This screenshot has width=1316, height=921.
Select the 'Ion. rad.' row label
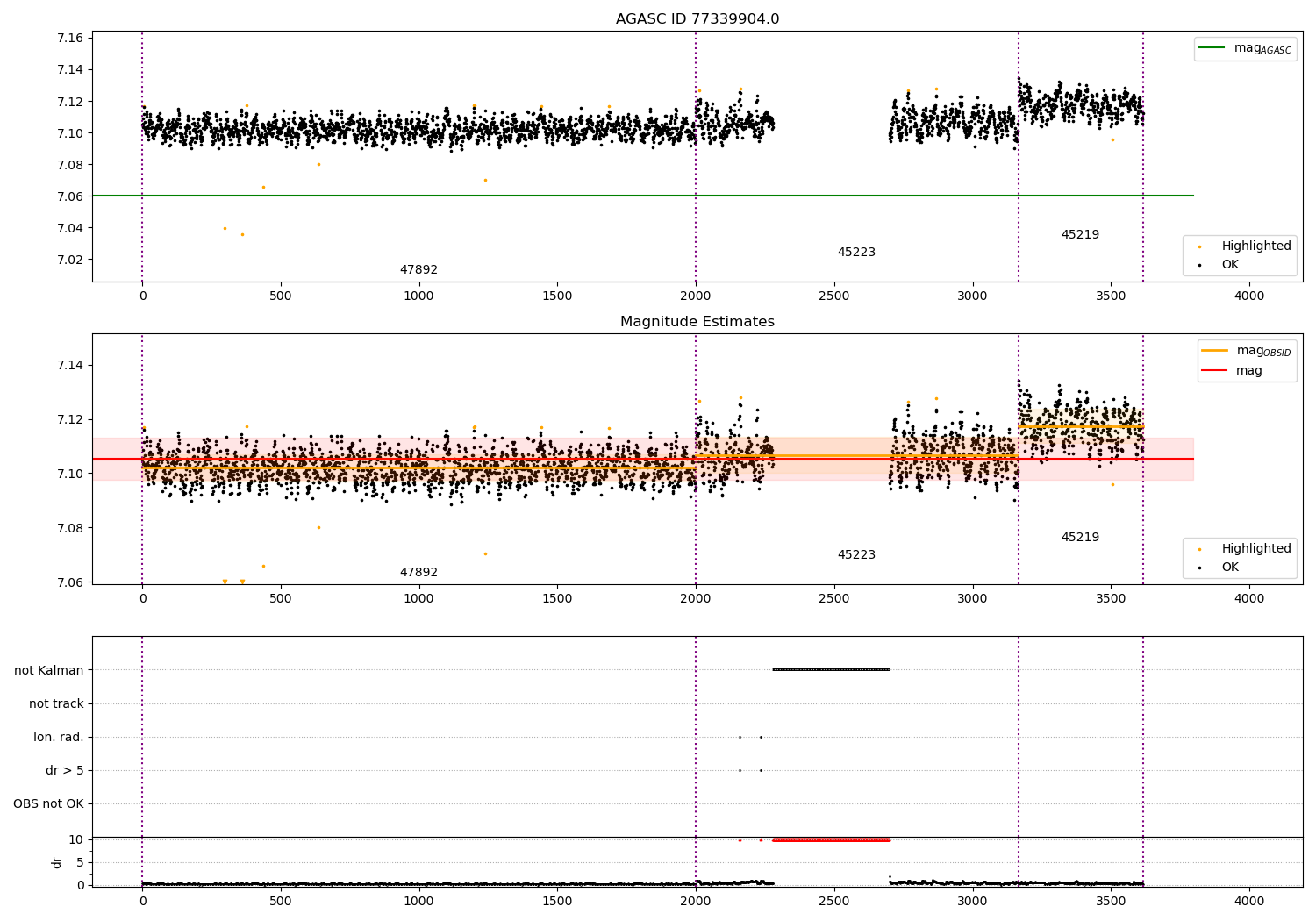(59, 738)
